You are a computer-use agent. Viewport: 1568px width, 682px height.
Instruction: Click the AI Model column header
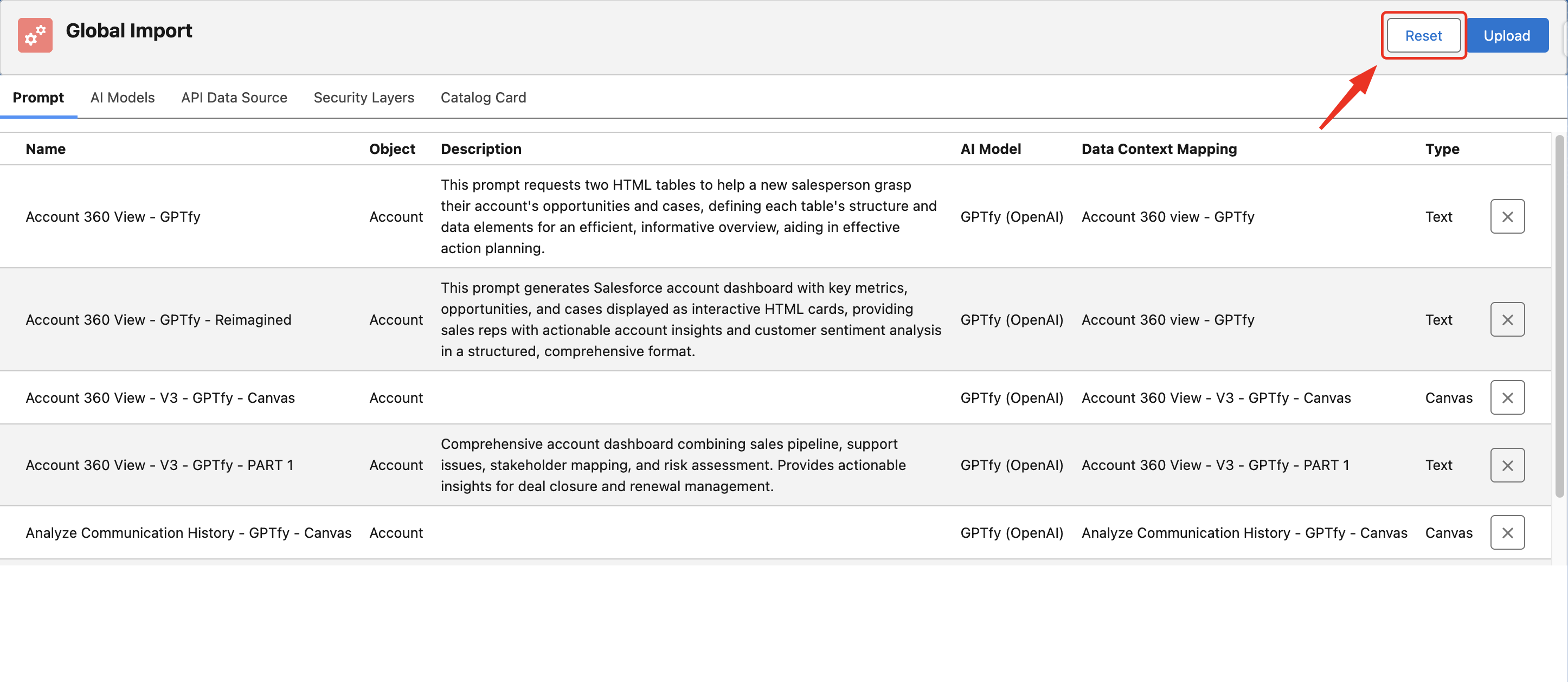pyautogui.click(x=991, y=149)
